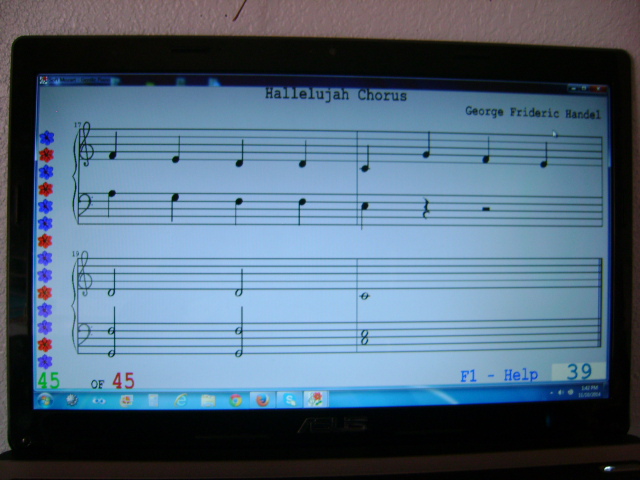Viewport: 640px width, 480px height.
Task: Open Internet Explorer from the taskbar
Action: (x=181, y=400)
